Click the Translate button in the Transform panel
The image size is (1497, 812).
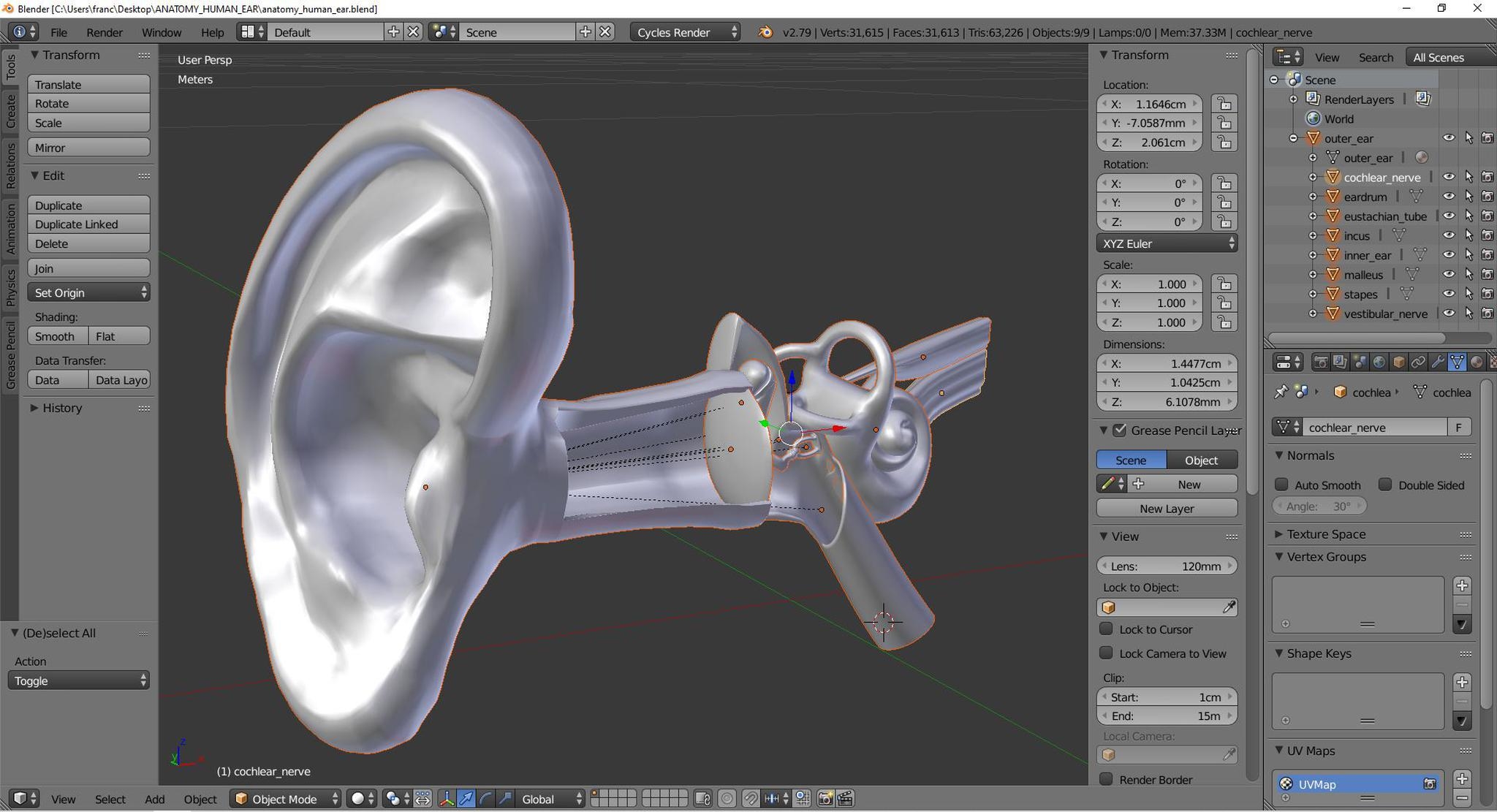pyautogui.click(x=88, y=84)
